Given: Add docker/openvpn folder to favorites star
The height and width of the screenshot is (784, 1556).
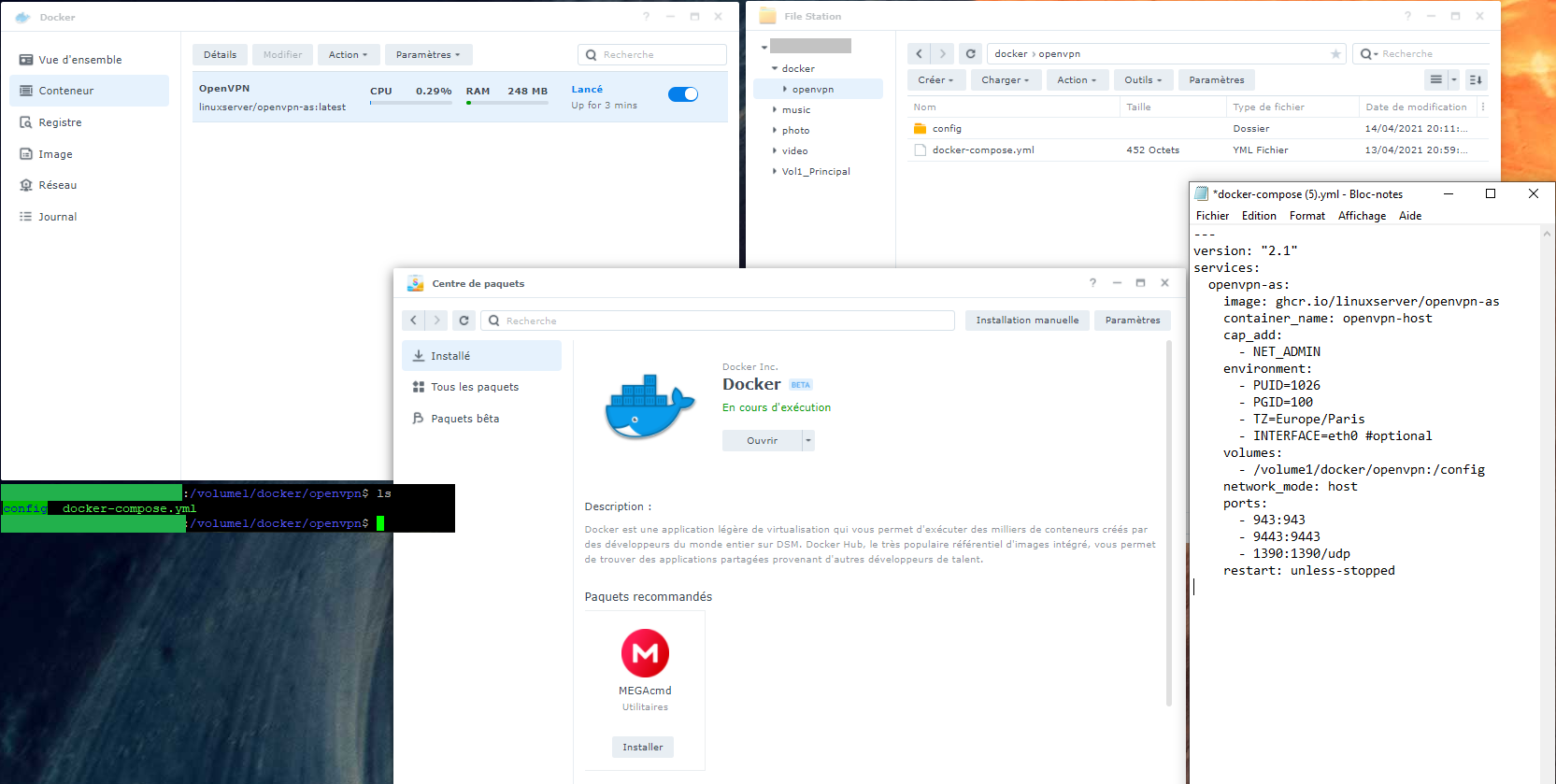Looking at the screenshot, I should pyautogui.click(x=1335, y=54).
